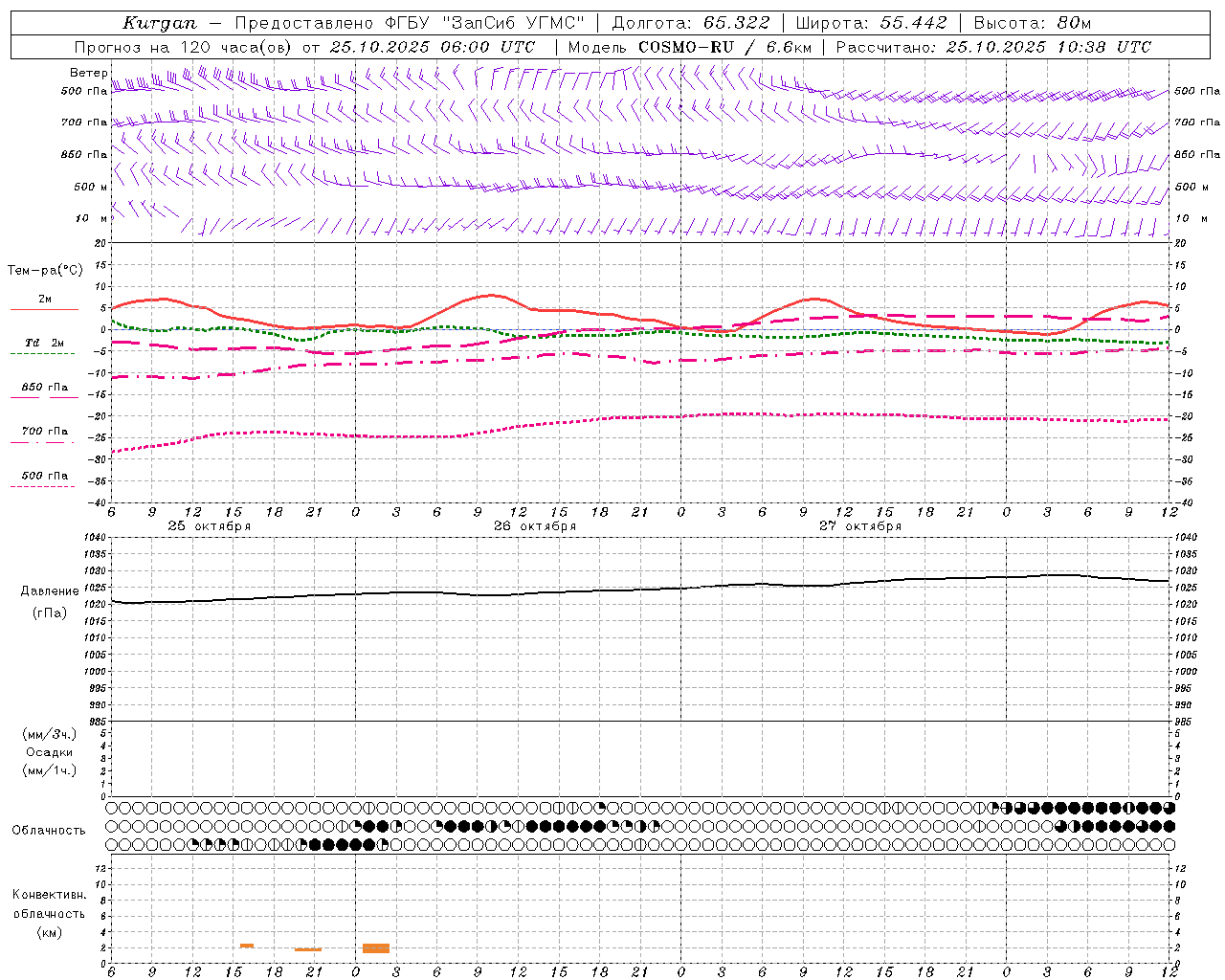Click the "Конвективн." convective cloud label

coord(49,895)
